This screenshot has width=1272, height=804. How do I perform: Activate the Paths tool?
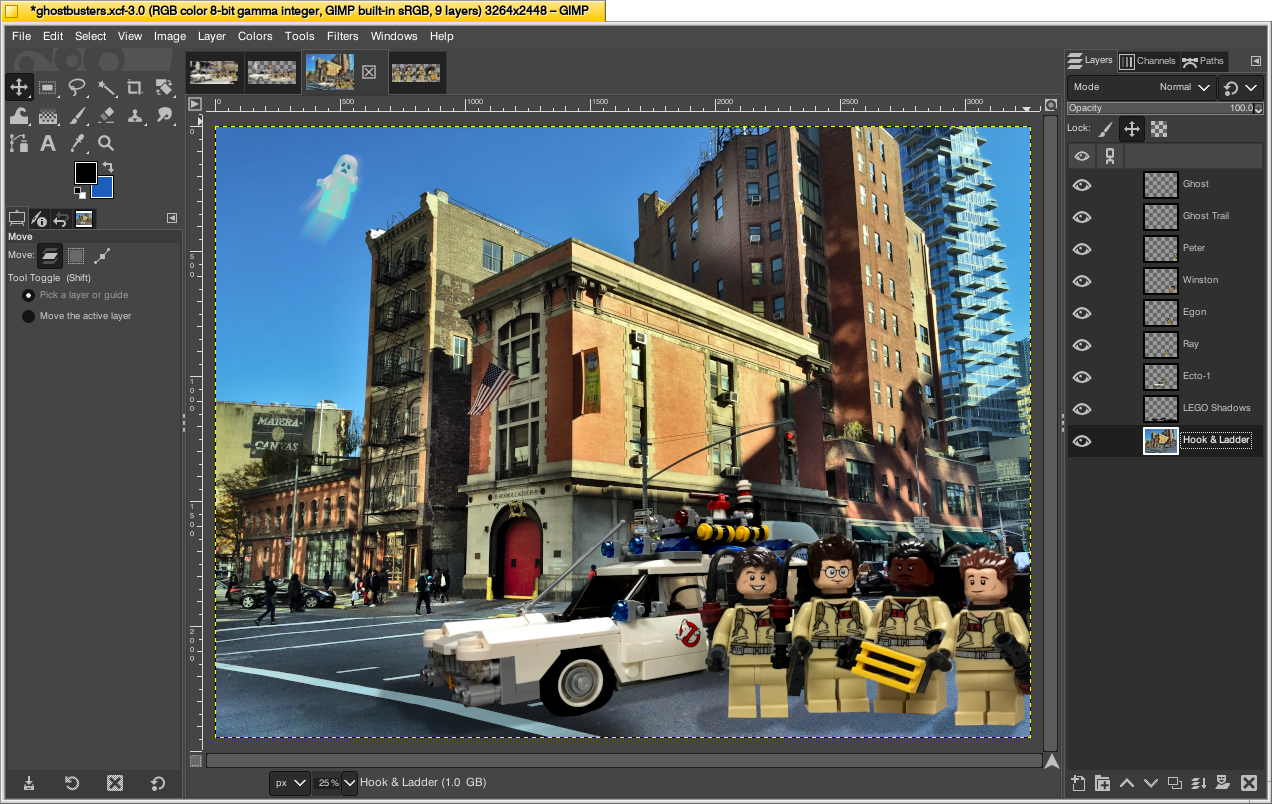pyautogui.click(x=19, y=143)
